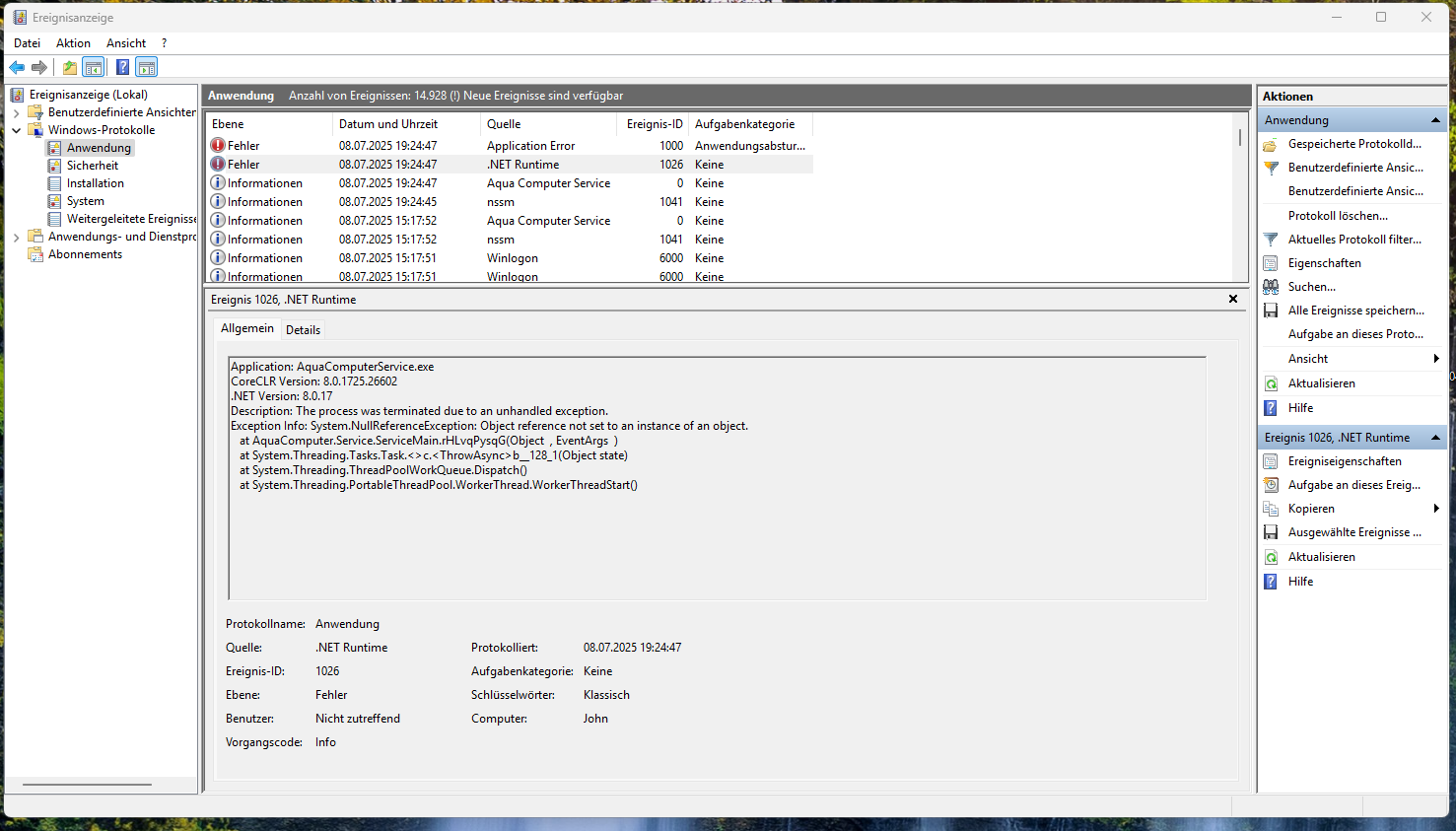The height and width of the screenshot is (831, 1456).
Task: Click the green Aktualisieren icon under Anwendung
Action: [x=1271, y=383]
